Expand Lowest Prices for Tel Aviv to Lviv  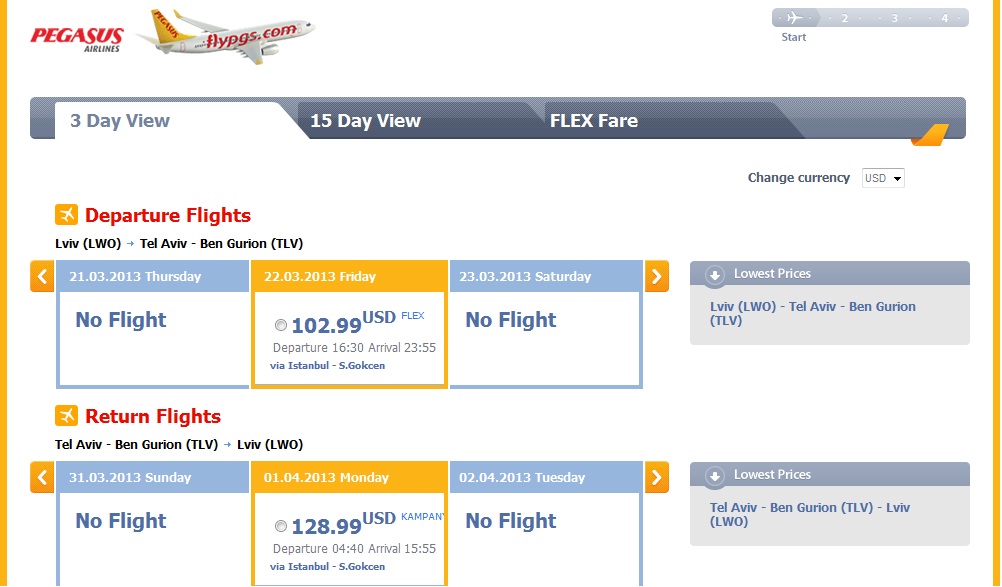click(714, 476)
